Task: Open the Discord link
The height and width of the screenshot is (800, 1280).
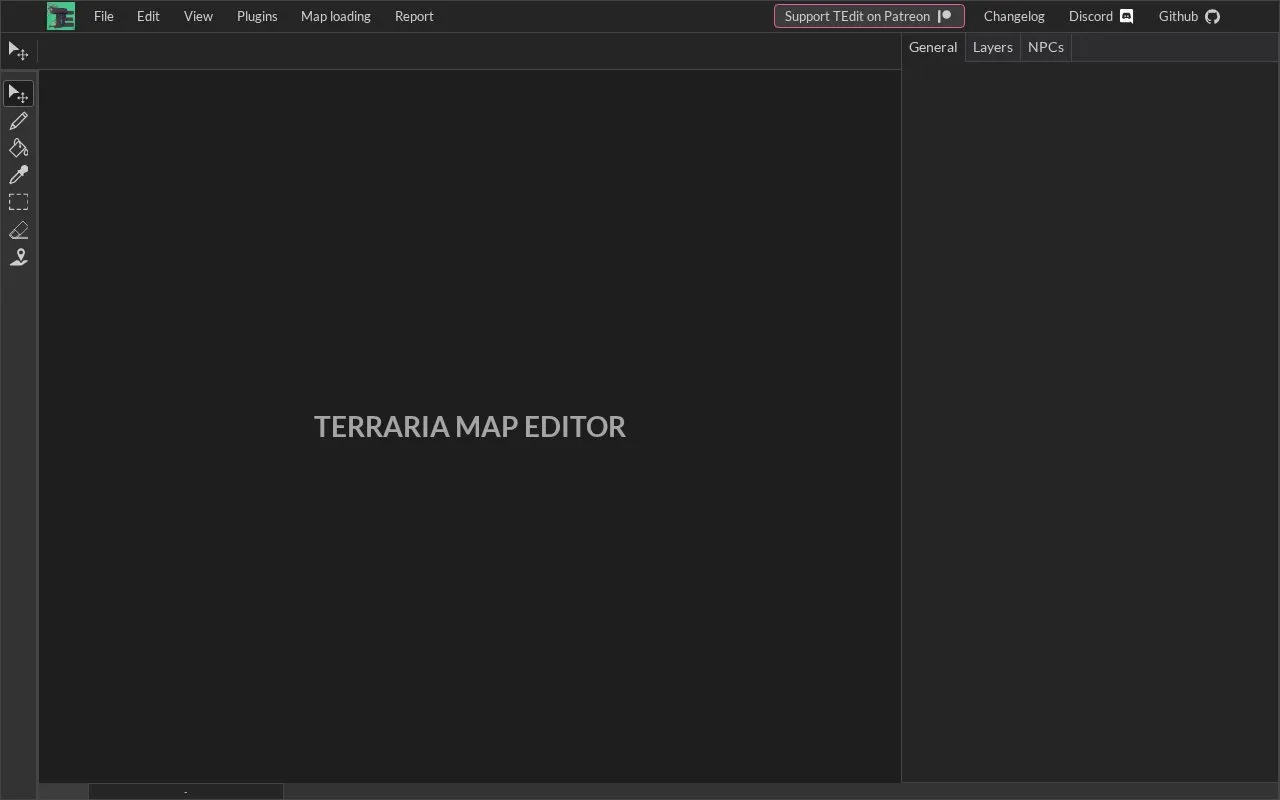Action: click(x=1101, y=16)
